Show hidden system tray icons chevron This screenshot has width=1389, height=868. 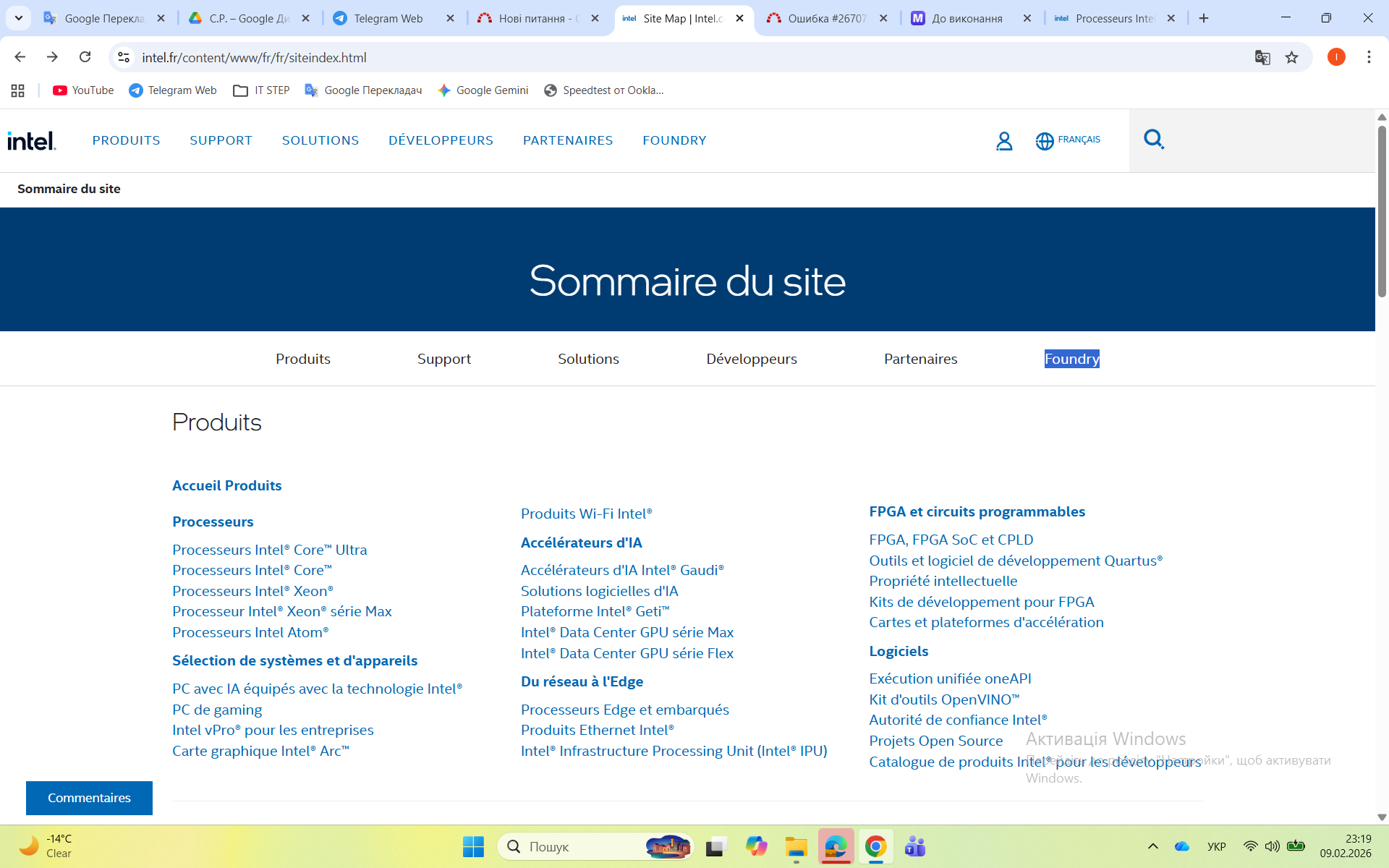pos(1152,846)
